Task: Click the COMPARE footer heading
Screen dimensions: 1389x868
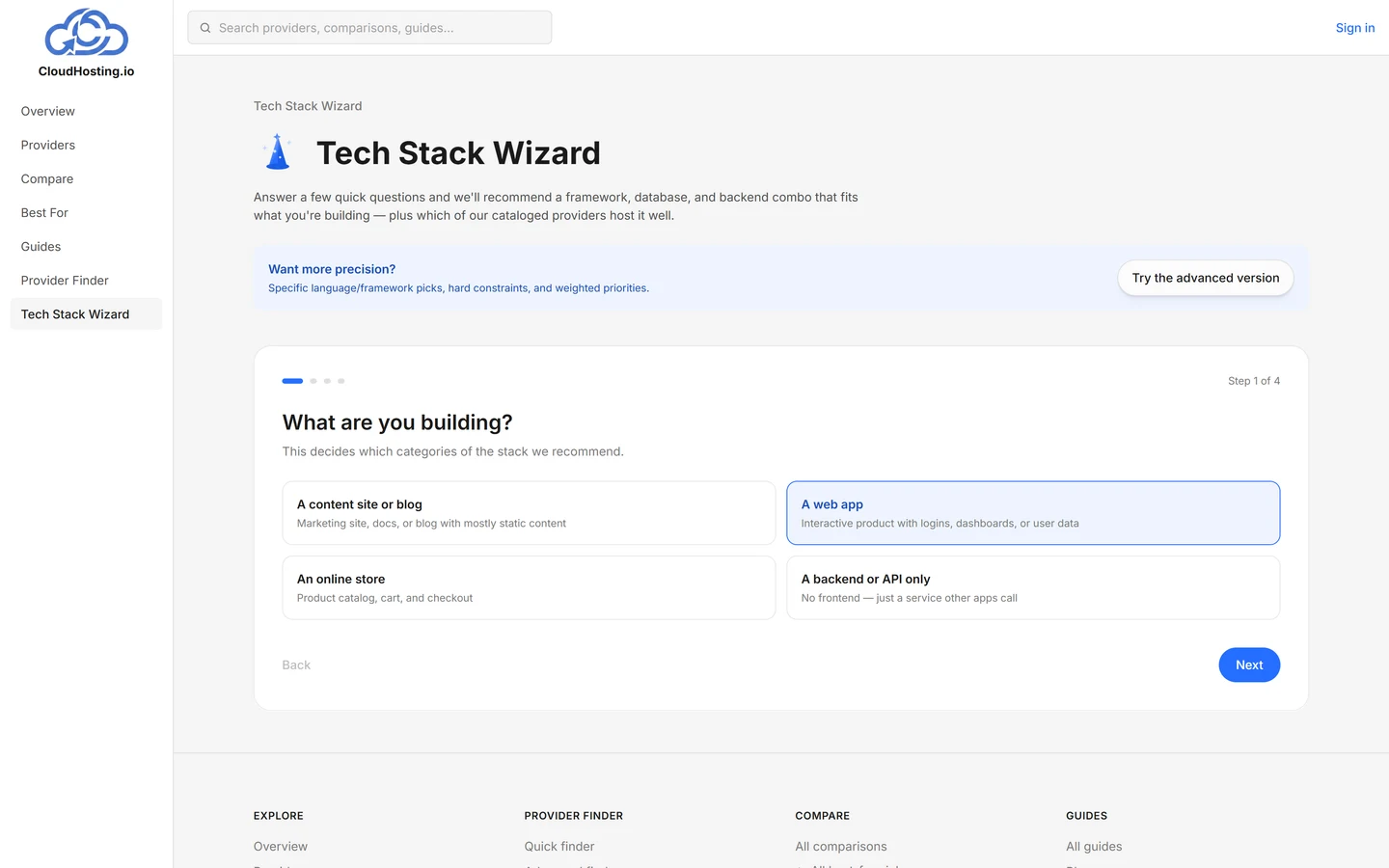Action: tap(823, 816)
